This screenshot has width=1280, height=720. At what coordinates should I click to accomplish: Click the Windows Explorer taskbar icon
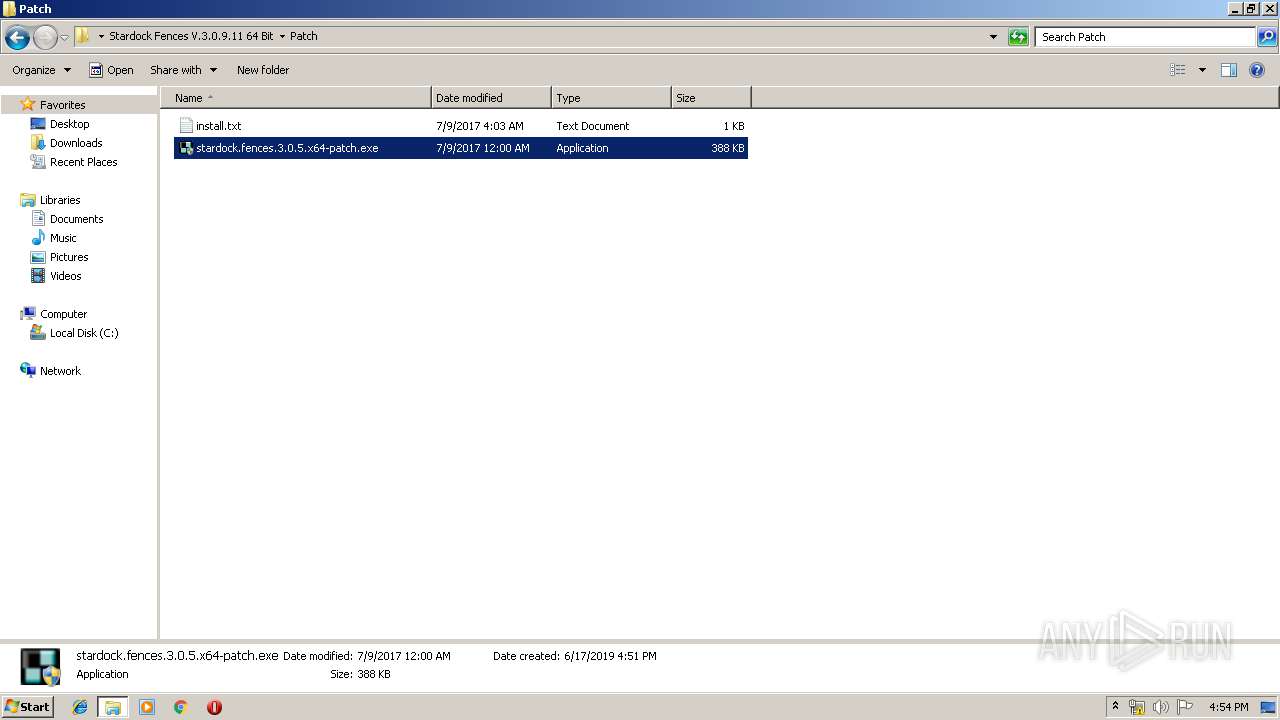click(113, 707)
